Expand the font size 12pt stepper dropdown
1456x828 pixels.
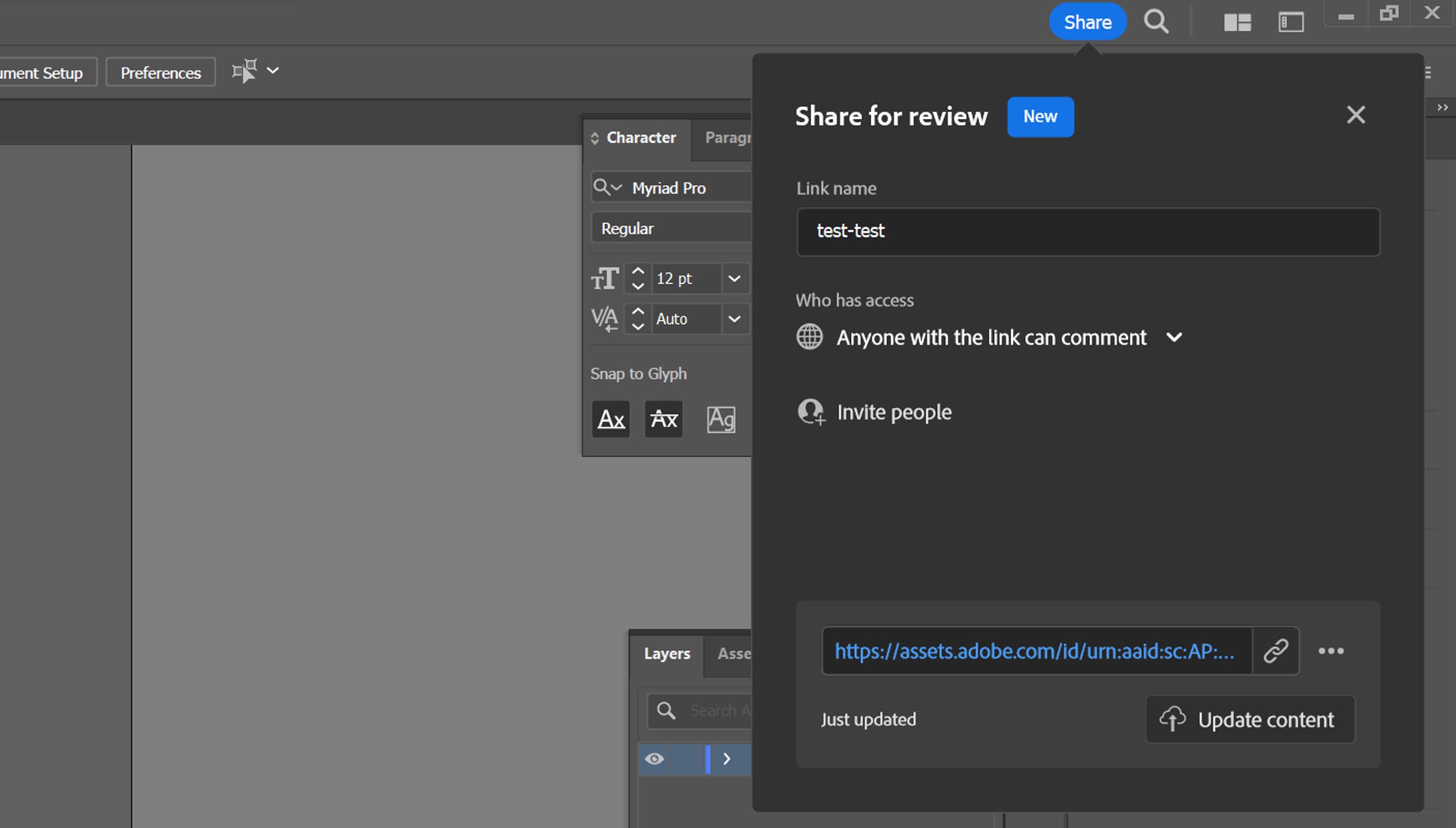(x=736, y=279)
